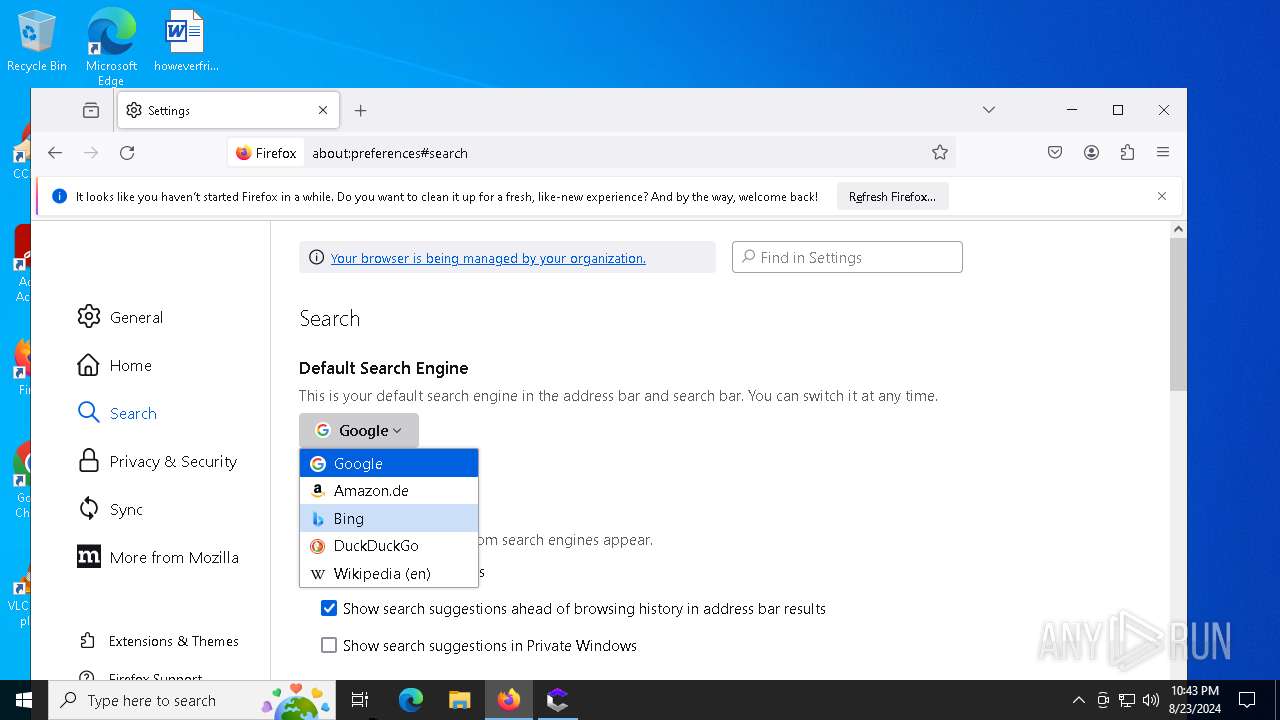Open Save to Pocket icon
This screenshot has height=720, width=1280.
(x=1055, y=153)
